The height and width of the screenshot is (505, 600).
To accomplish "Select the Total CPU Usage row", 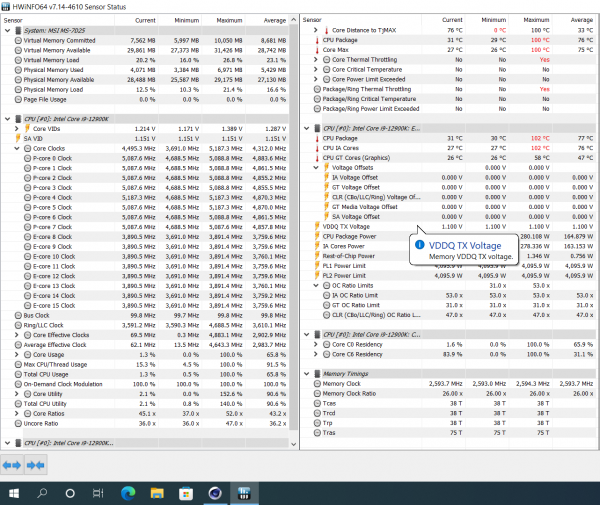I will (145, 374).
